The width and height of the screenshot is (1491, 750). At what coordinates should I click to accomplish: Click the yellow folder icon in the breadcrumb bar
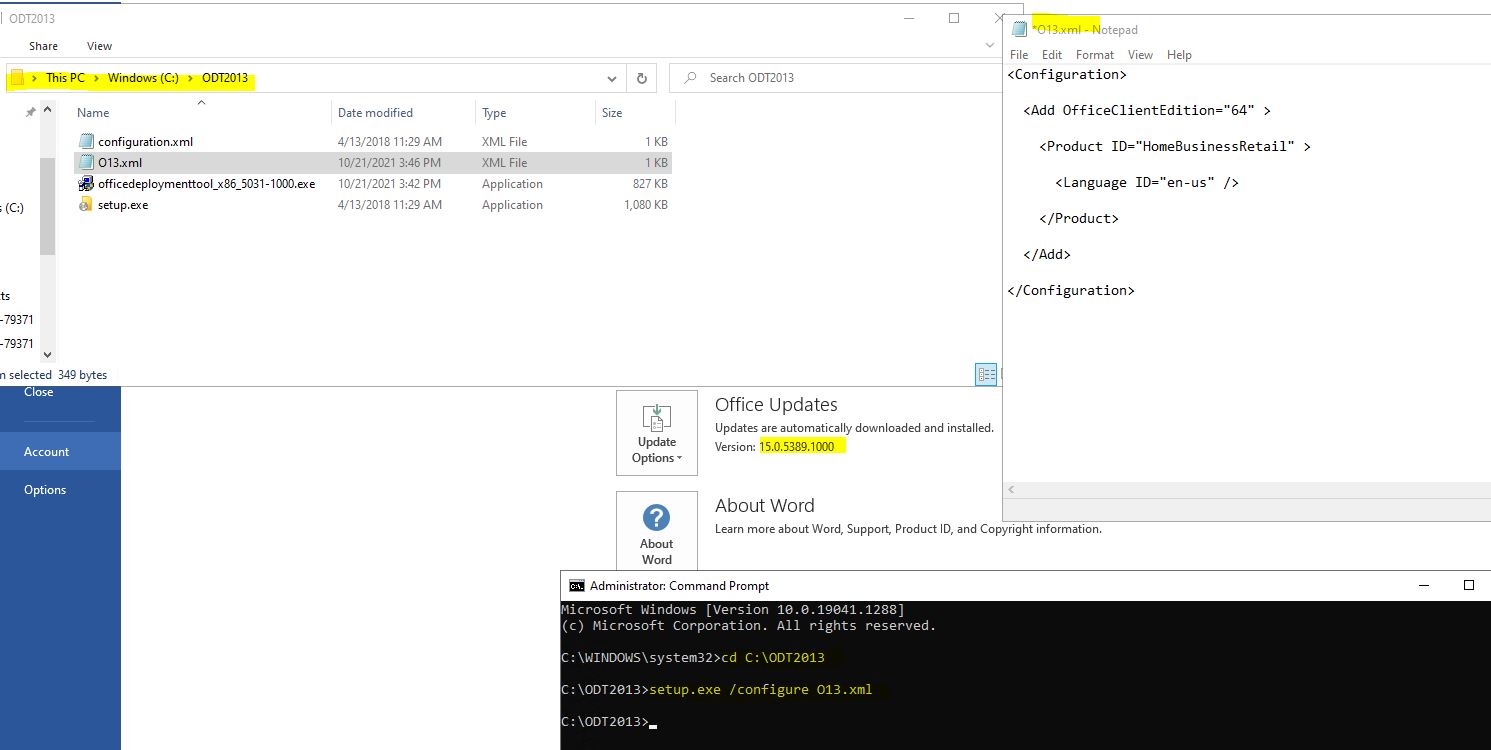pos(19,77)
